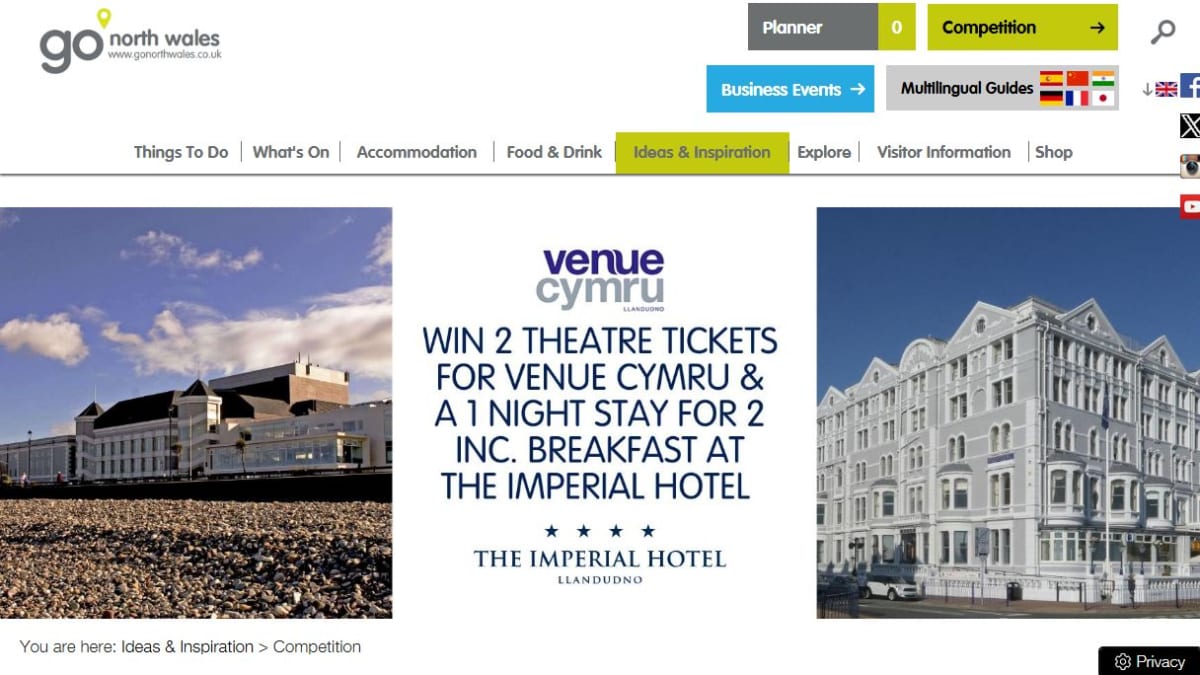Viewport: 1200px width, 675px height.
Task: Select the Spanish flag guide
Action: 1051,79
